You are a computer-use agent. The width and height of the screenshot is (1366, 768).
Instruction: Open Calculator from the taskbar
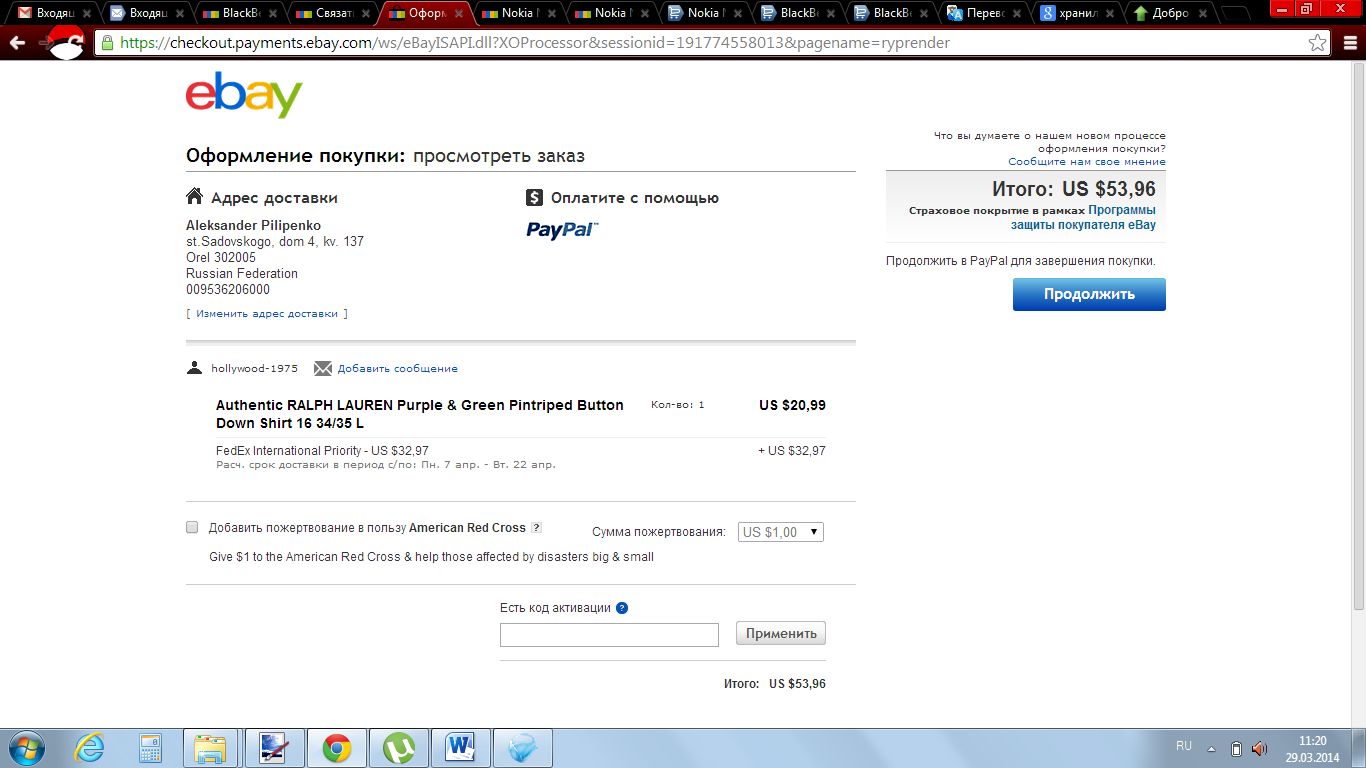(x=151, y=748)
